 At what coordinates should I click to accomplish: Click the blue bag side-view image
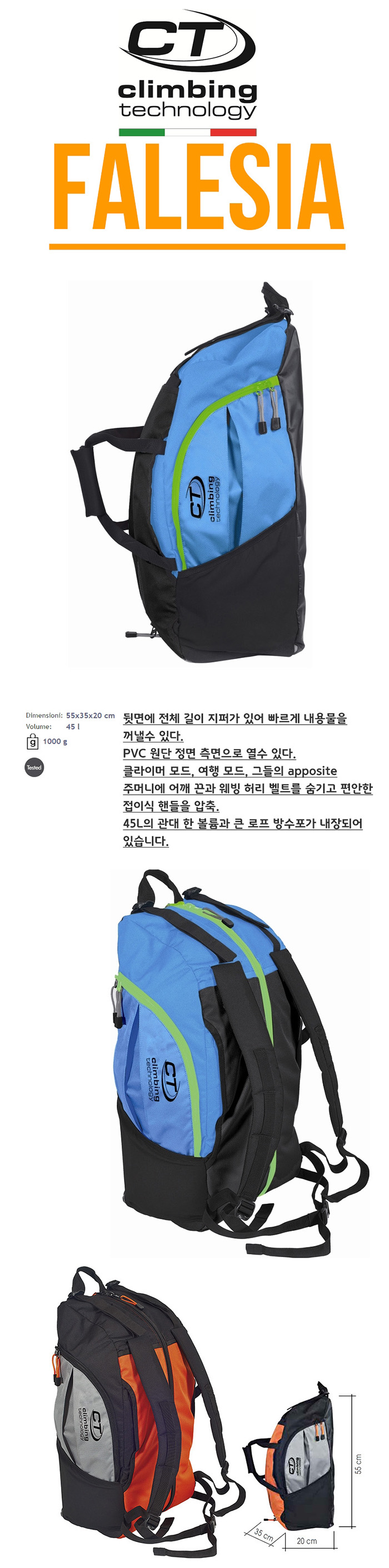click(x=190, y=473)
